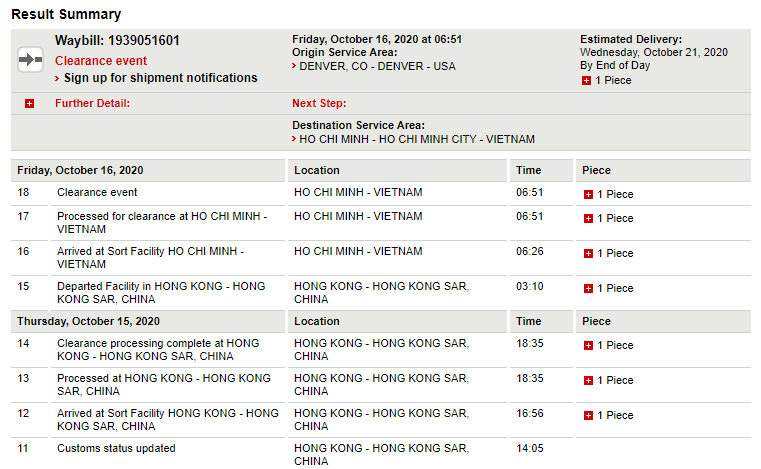
Task: Expand piece details for Clearance event row
Action: click(x=588, y=195)
